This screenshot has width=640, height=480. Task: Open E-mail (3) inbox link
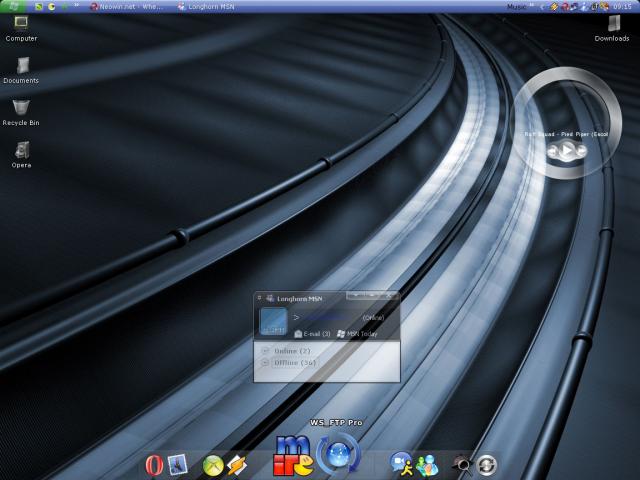(x=312, y=334)
